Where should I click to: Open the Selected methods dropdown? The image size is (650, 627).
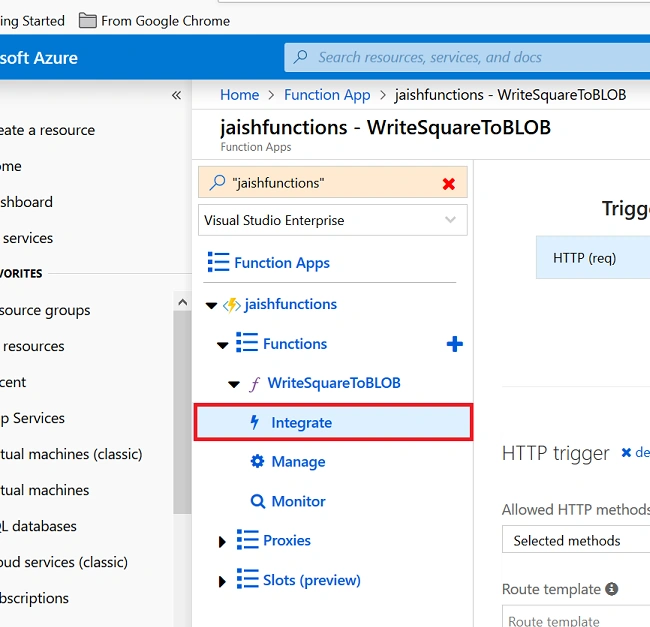pyautogui.click(x=576, y=540)
